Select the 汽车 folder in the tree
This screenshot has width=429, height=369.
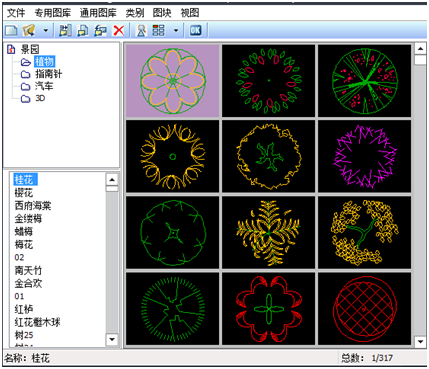(44, 86)
